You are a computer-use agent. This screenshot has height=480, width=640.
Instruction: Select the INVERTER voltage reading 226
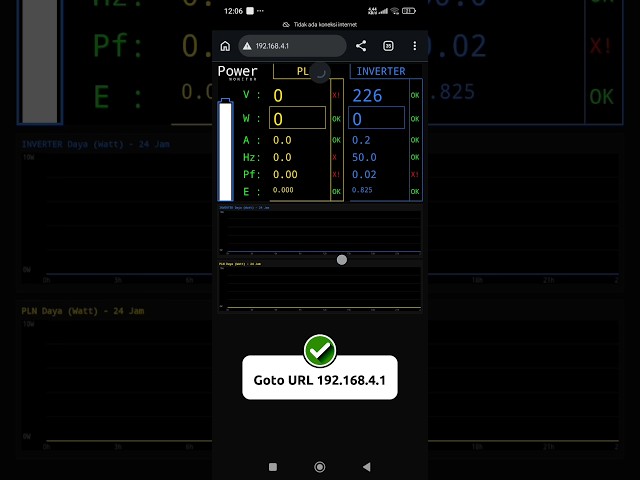pos(367,96)
